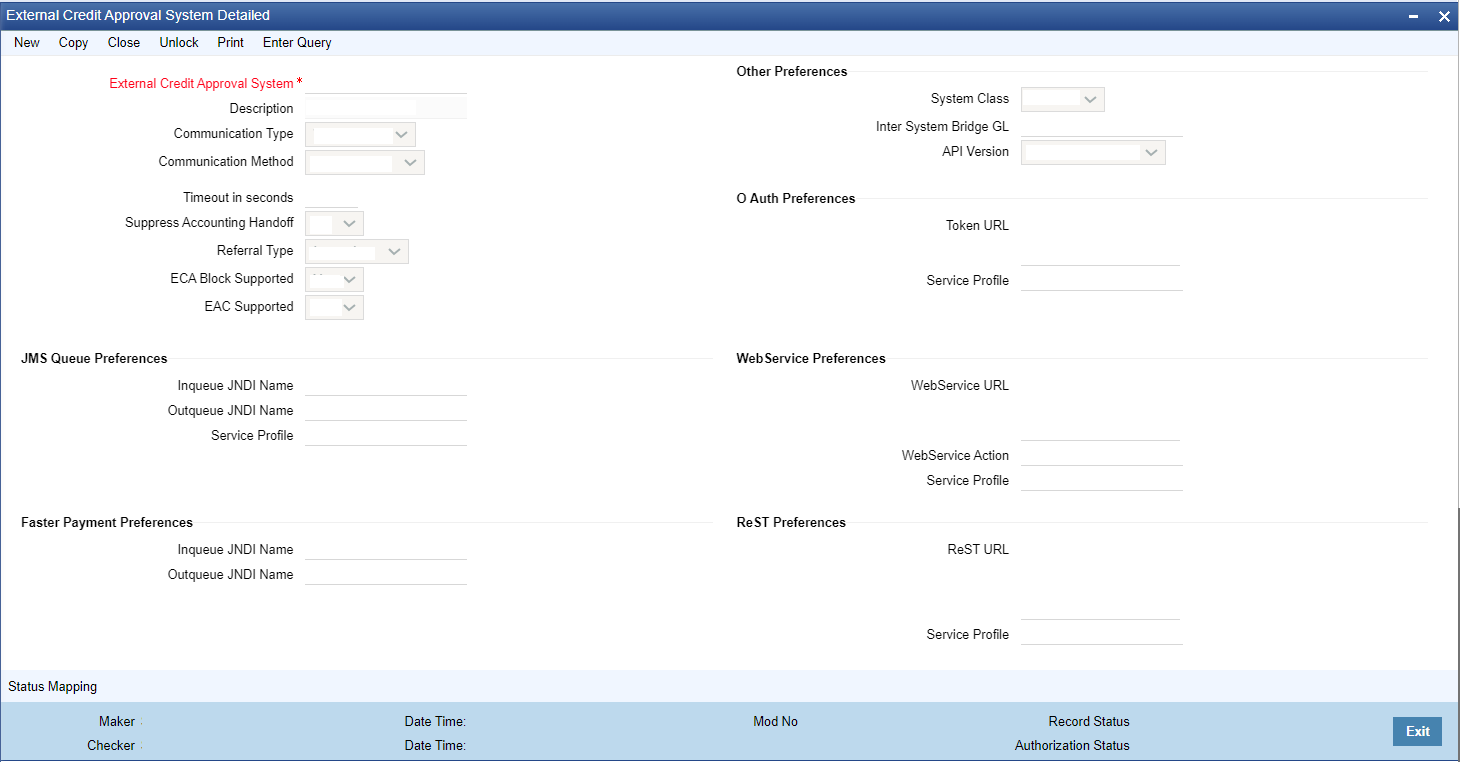Click Service Profile under ReST Preferences
The width and height of the screenshot is (1460, 762).
point(1102,634)
